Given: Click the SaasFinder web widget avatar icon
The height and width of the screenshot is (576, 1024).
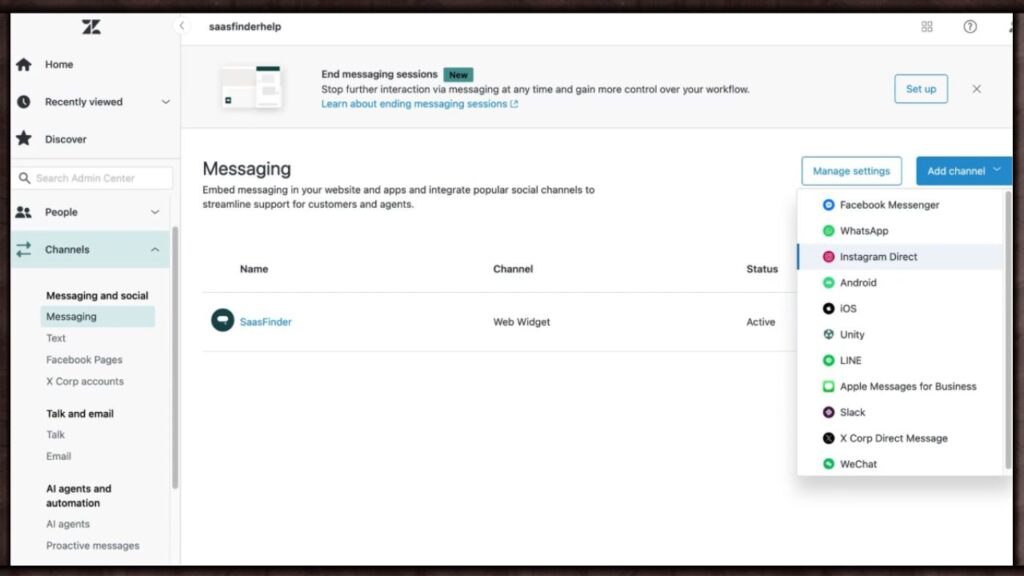Looking at the screenshot, I should (x=222, y=320).
